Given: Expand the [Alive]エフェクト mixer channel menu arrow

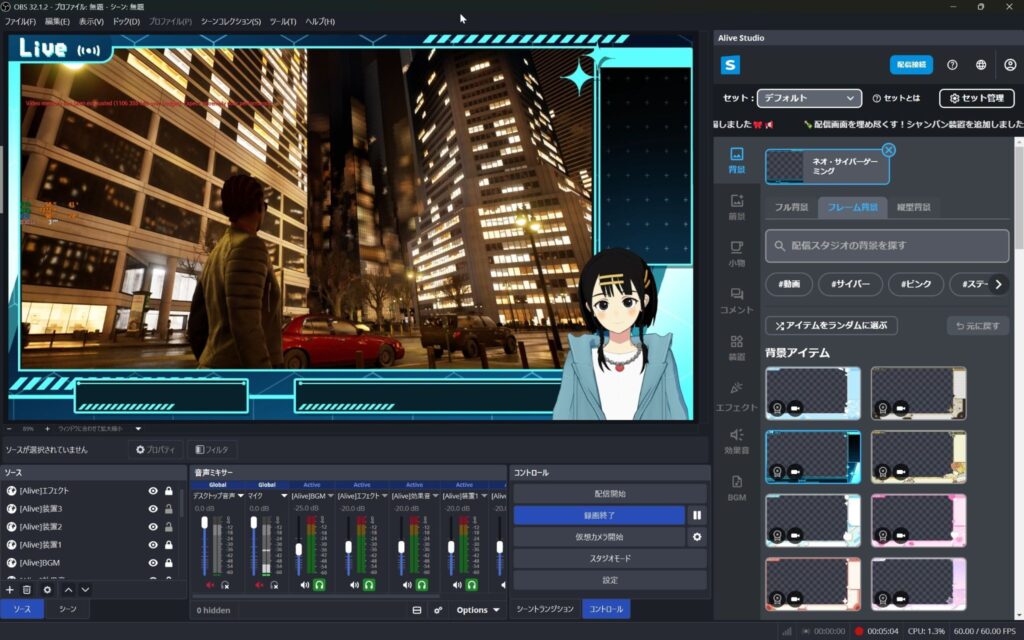Looking at the screenshot, I should 384,496.
